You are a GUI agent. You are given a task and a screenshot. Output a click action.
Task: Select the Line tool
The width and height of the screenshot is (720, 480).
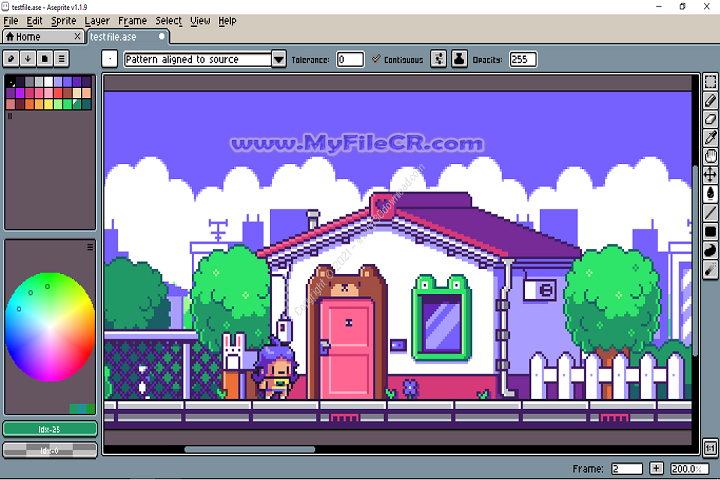(x=711, y=212)
